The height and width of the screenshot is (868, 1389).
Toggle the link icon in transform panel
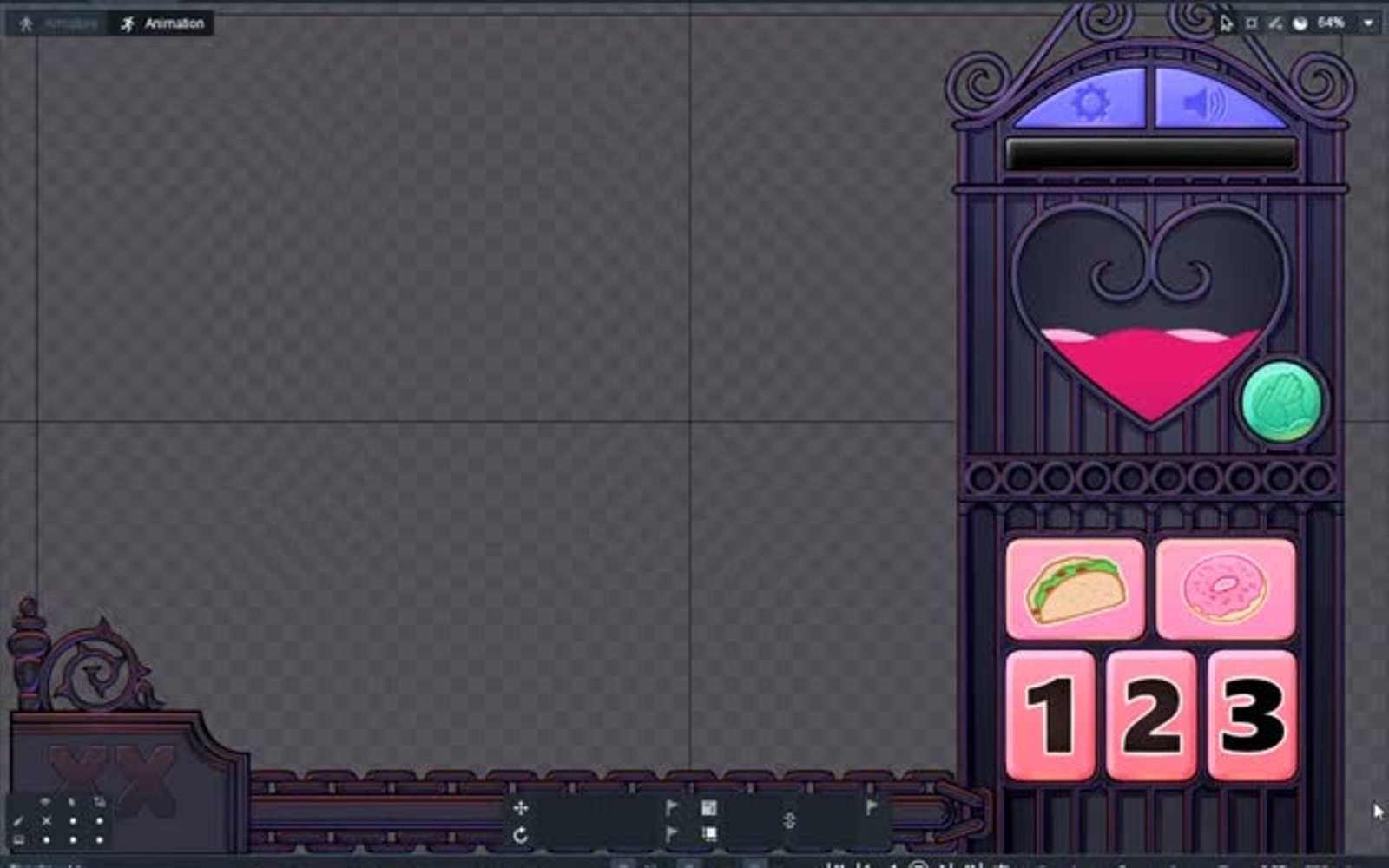(x=789, y=820)
